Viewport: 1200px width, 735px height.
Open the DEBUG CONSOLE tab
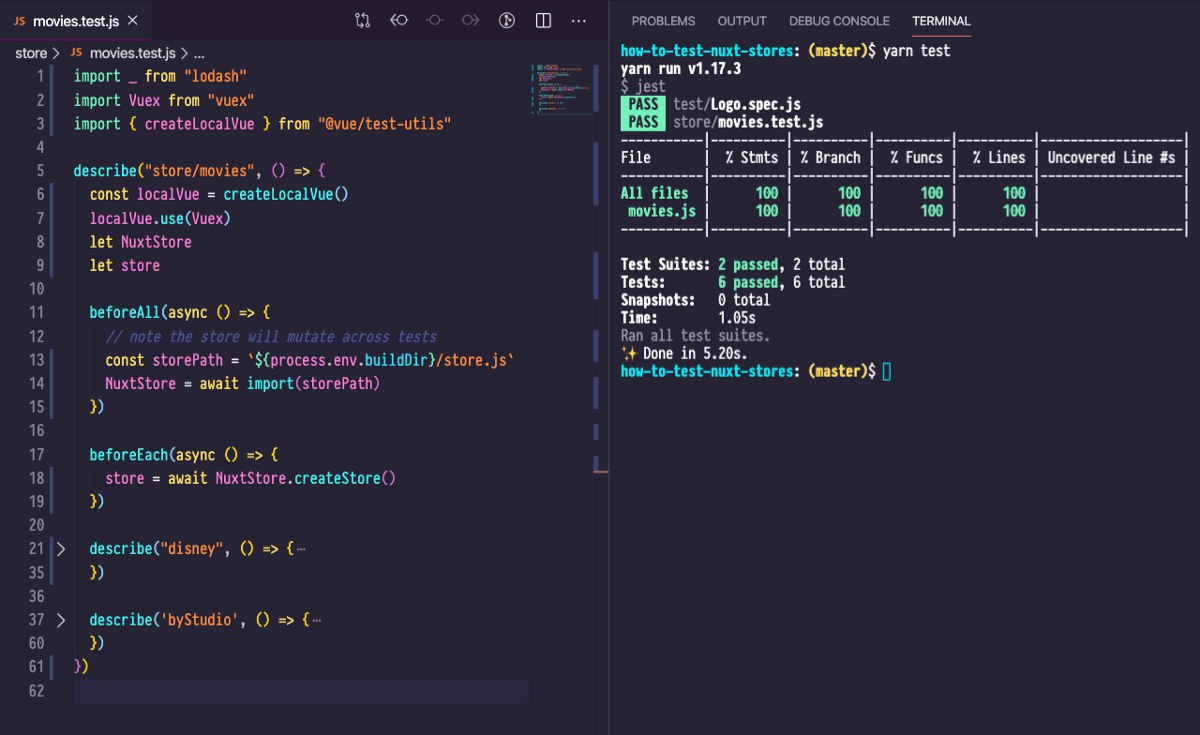[839, 21]
